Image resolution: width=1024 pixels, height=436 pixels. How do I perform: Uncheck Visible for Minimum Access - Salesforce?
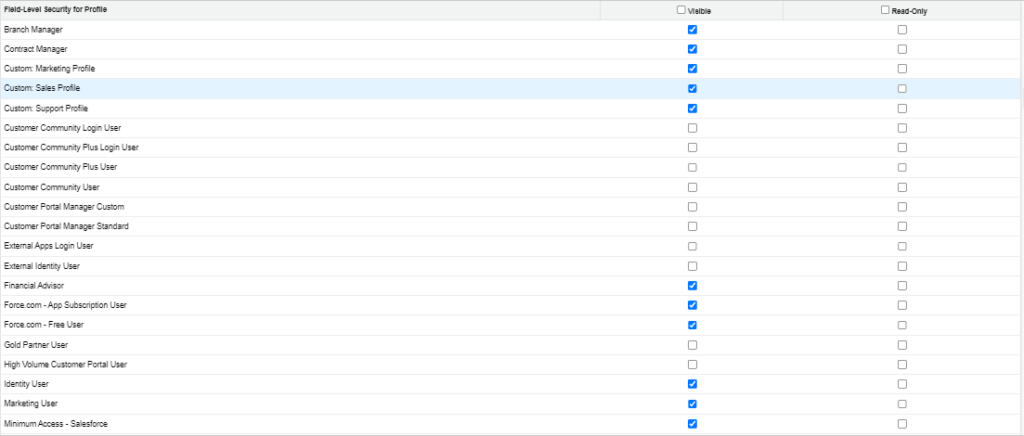point(692,424)
